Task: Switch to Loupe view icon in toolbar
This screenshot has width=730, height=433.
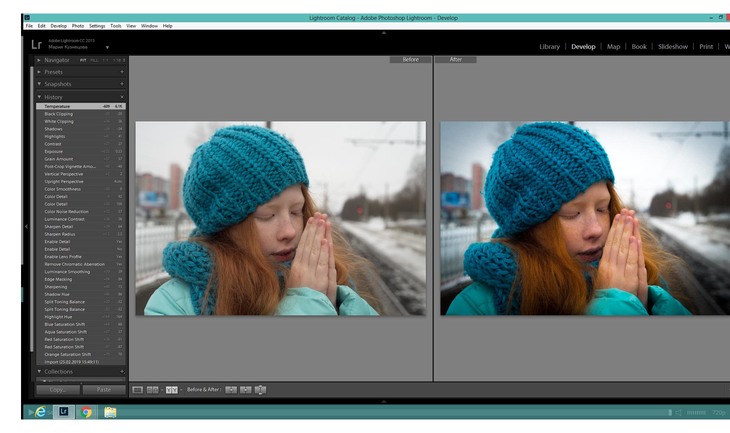Action: (137, 390)
